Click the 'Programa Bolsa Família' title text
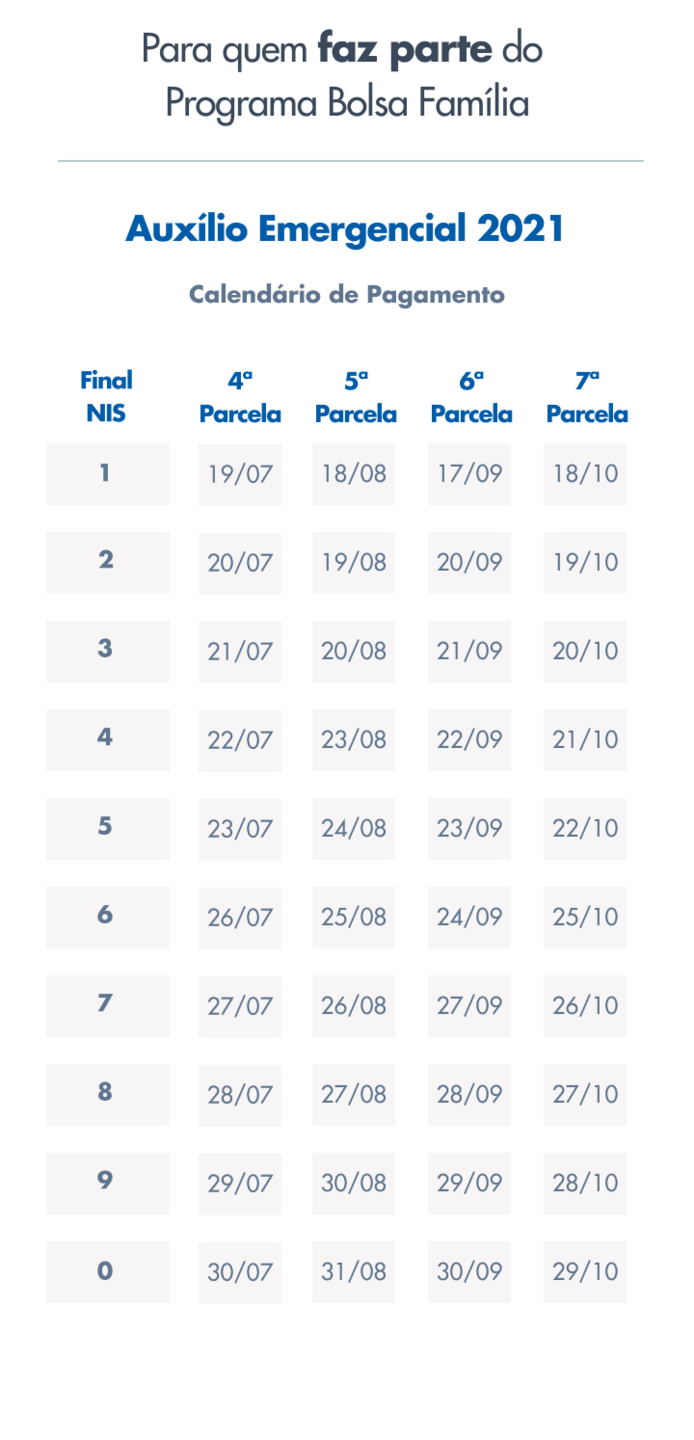 coord(346,102)
